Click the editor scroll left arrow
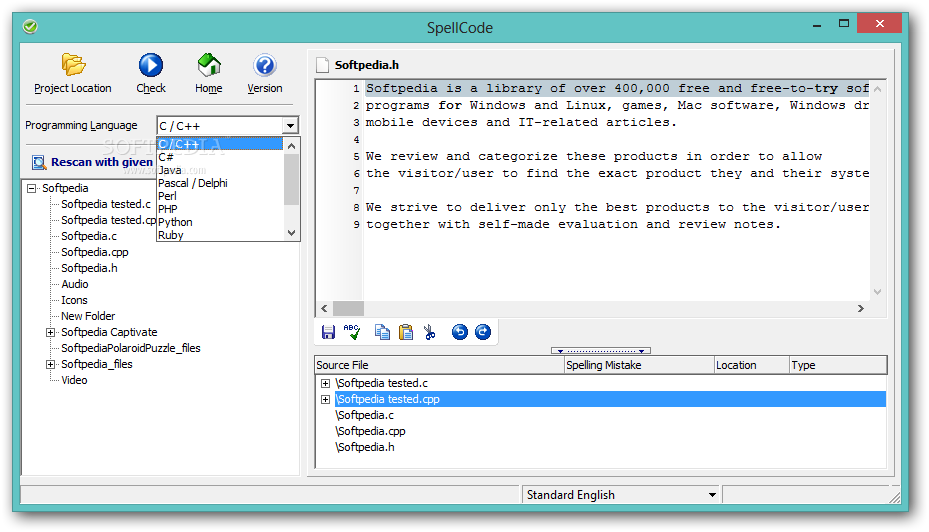This screenshot has width=929, height=532. tap(324, 309)
